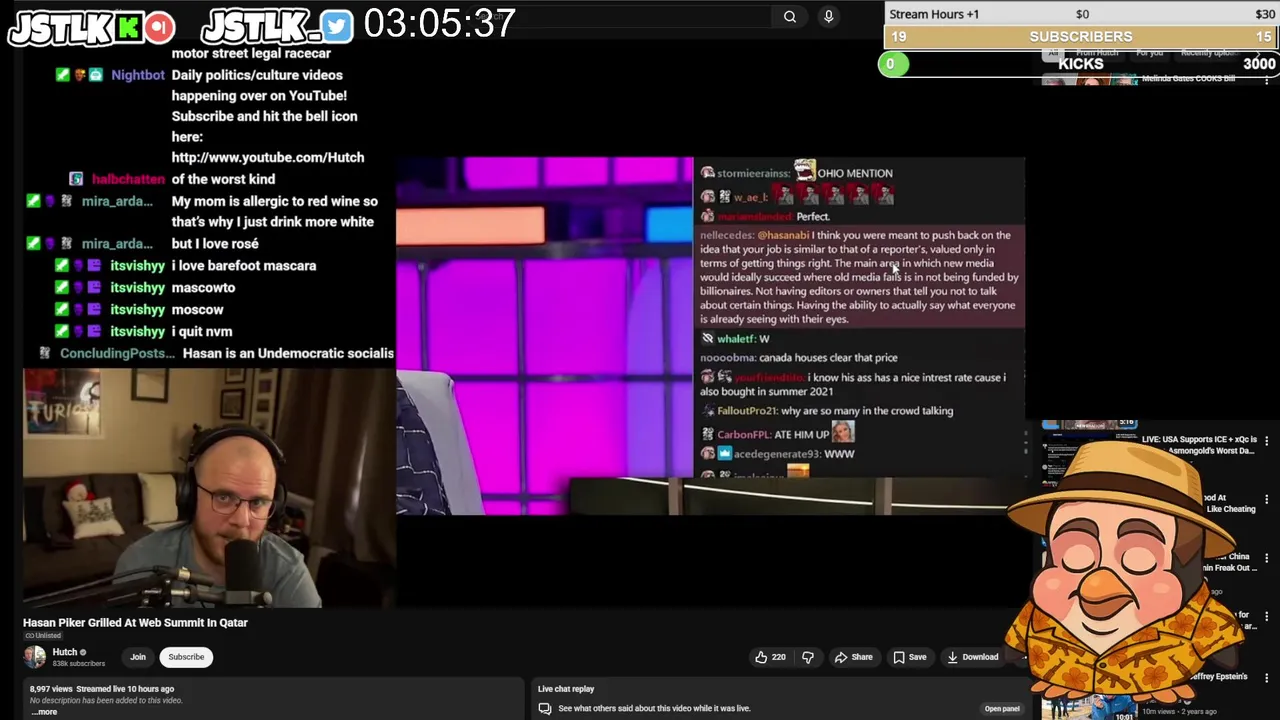Dislike the video with thumbs-down icon
Viewport: 1280px width, 720px height.
(x=808, y=657)
